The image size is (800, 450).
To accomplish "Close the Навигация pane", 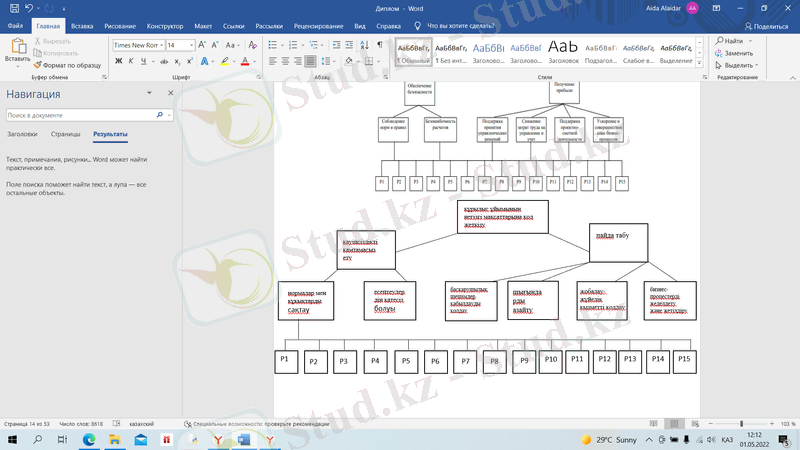I will tap(170, 93).
